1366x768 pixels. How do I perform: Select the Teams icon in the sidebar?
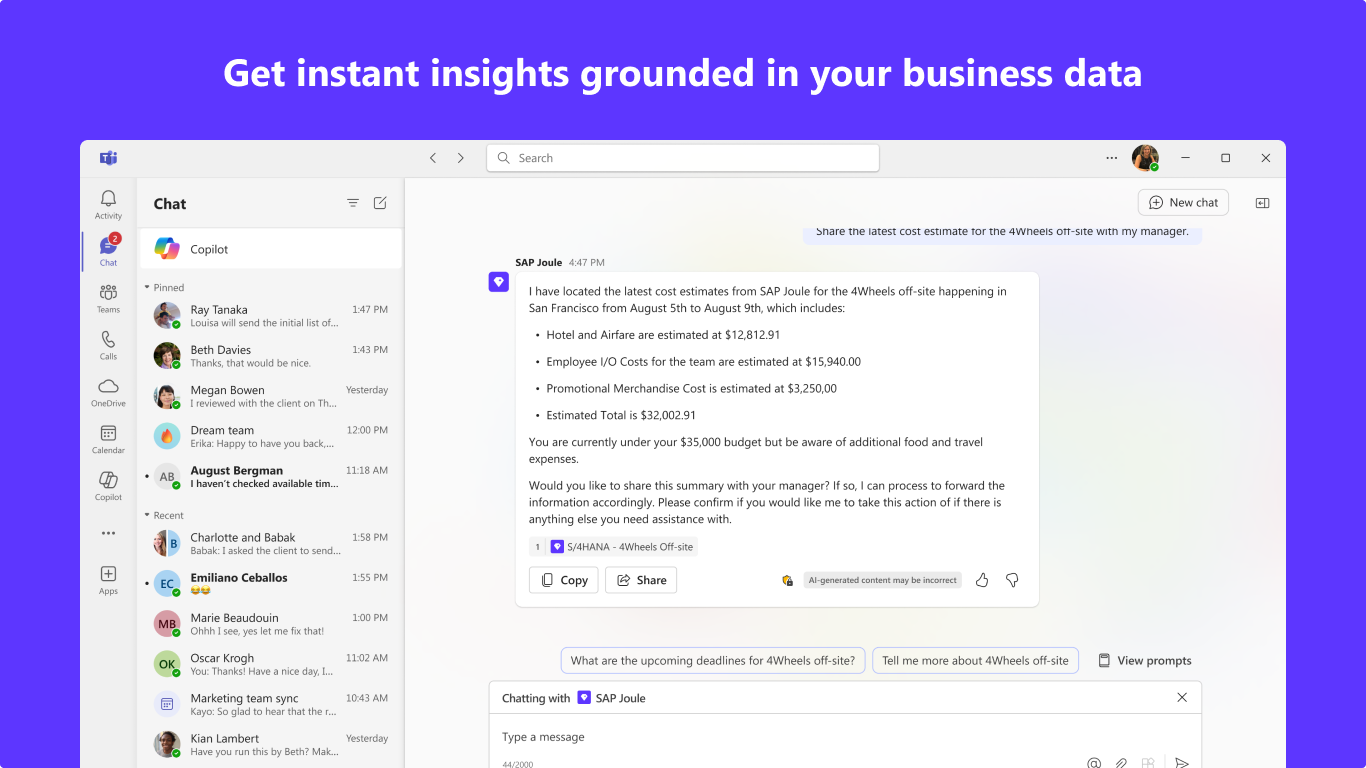coord(107,291)
